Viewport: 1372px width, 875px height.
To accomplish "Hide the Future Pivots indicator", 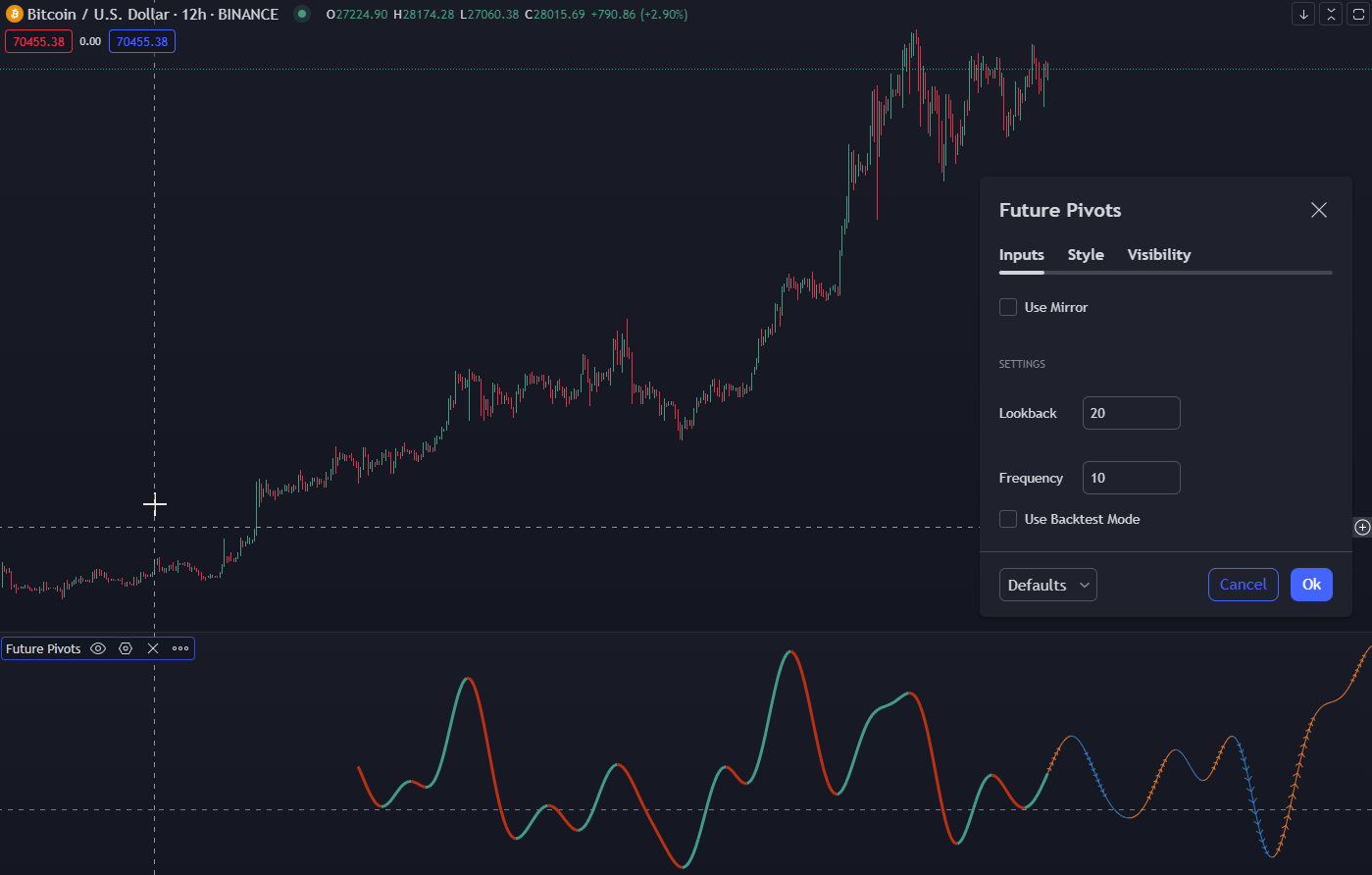I will coord(98,648).
